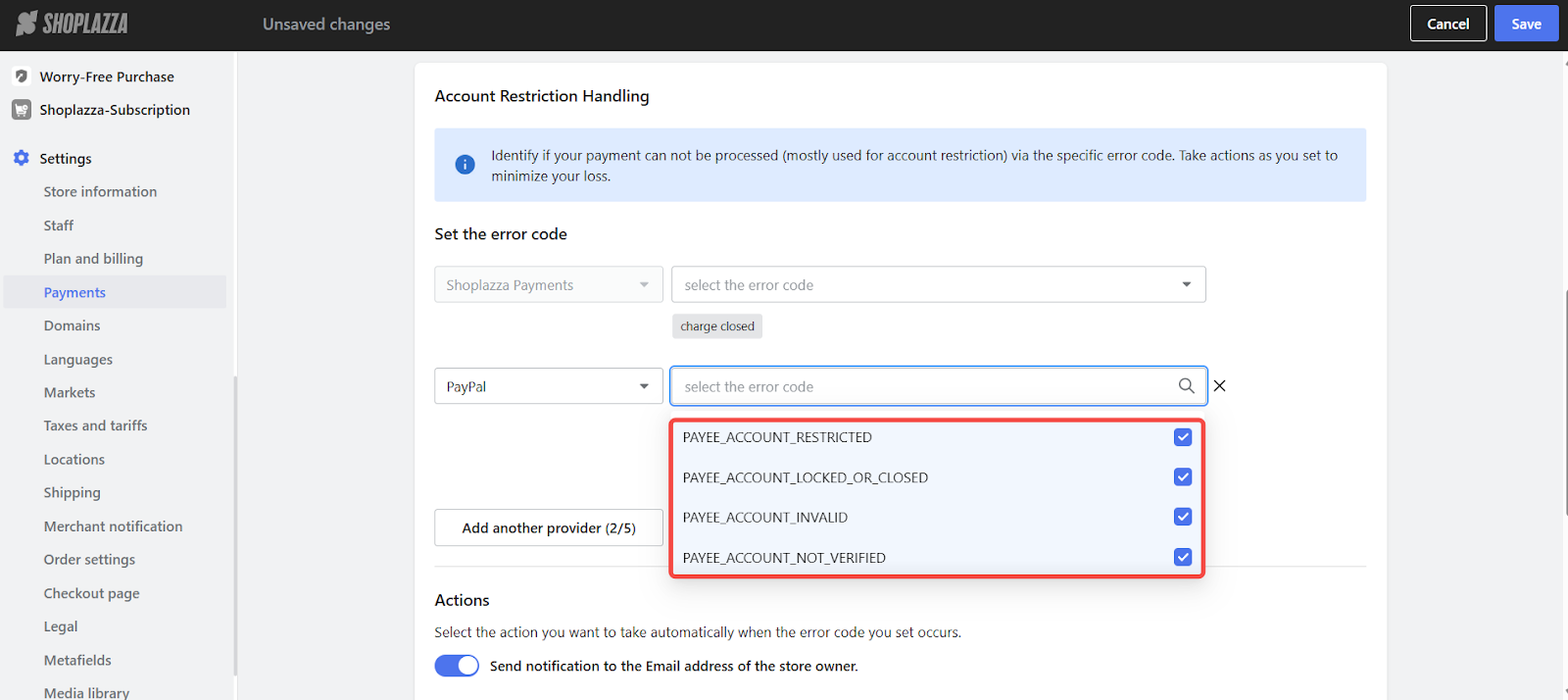Click Add another provider (2/5) button
The image size is (1568, 700).
click(x=549, y=527)
